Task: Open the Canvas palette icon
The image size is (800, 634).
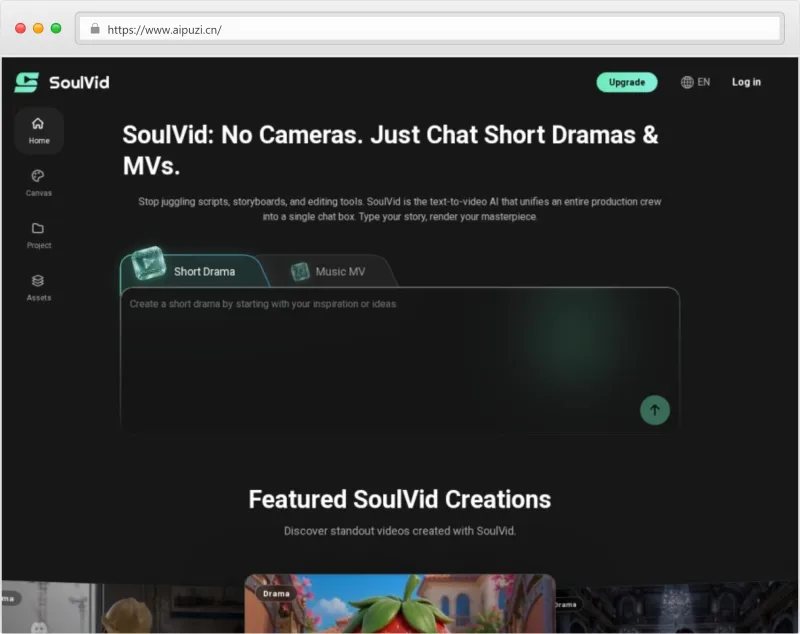Action: pyautogui.click(x=38, y=176)
